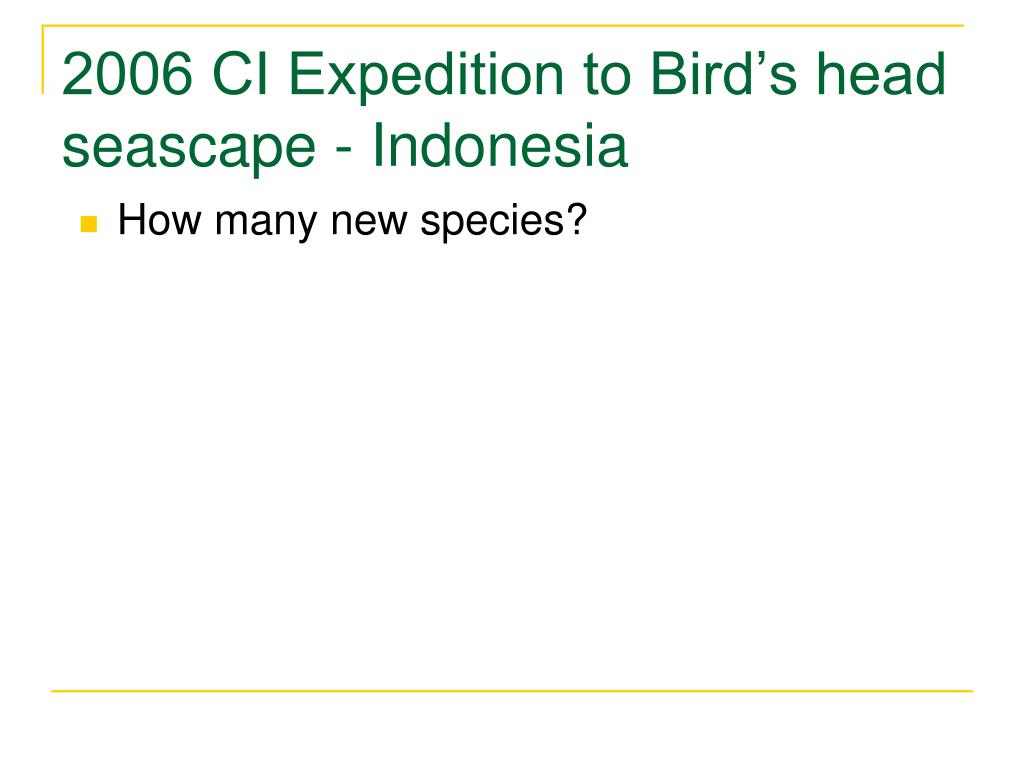Click the yellow vertical line left of title
This screenshot has height=768, width=1024.
43,59
